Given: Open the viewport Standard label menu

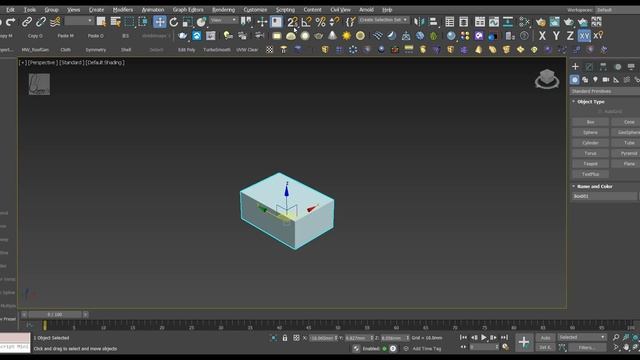Looking at the screenshot, I should point(71,62).
